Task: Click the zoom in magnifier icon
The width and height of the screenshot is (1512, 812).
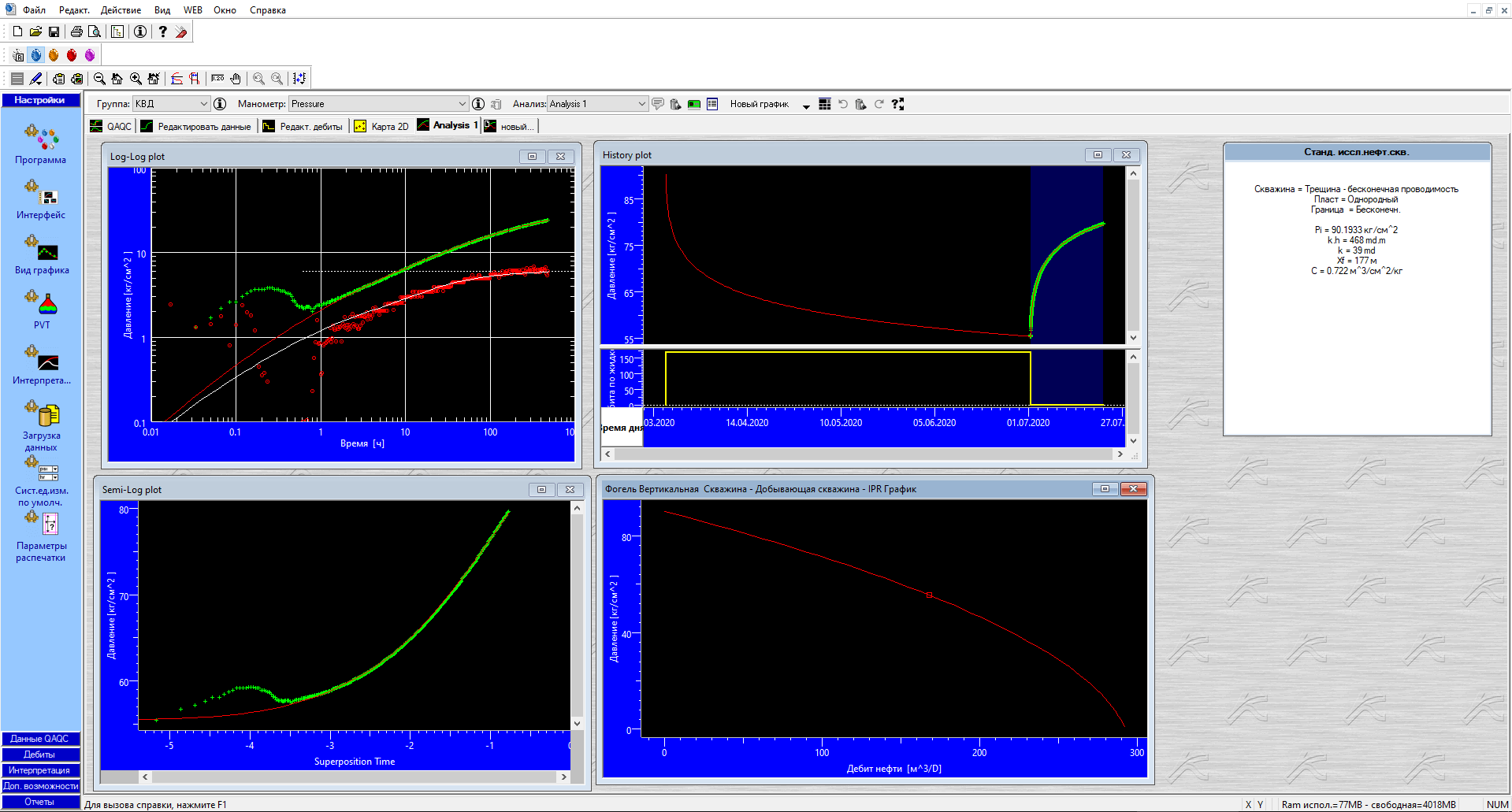Action: tap(136, 79)
